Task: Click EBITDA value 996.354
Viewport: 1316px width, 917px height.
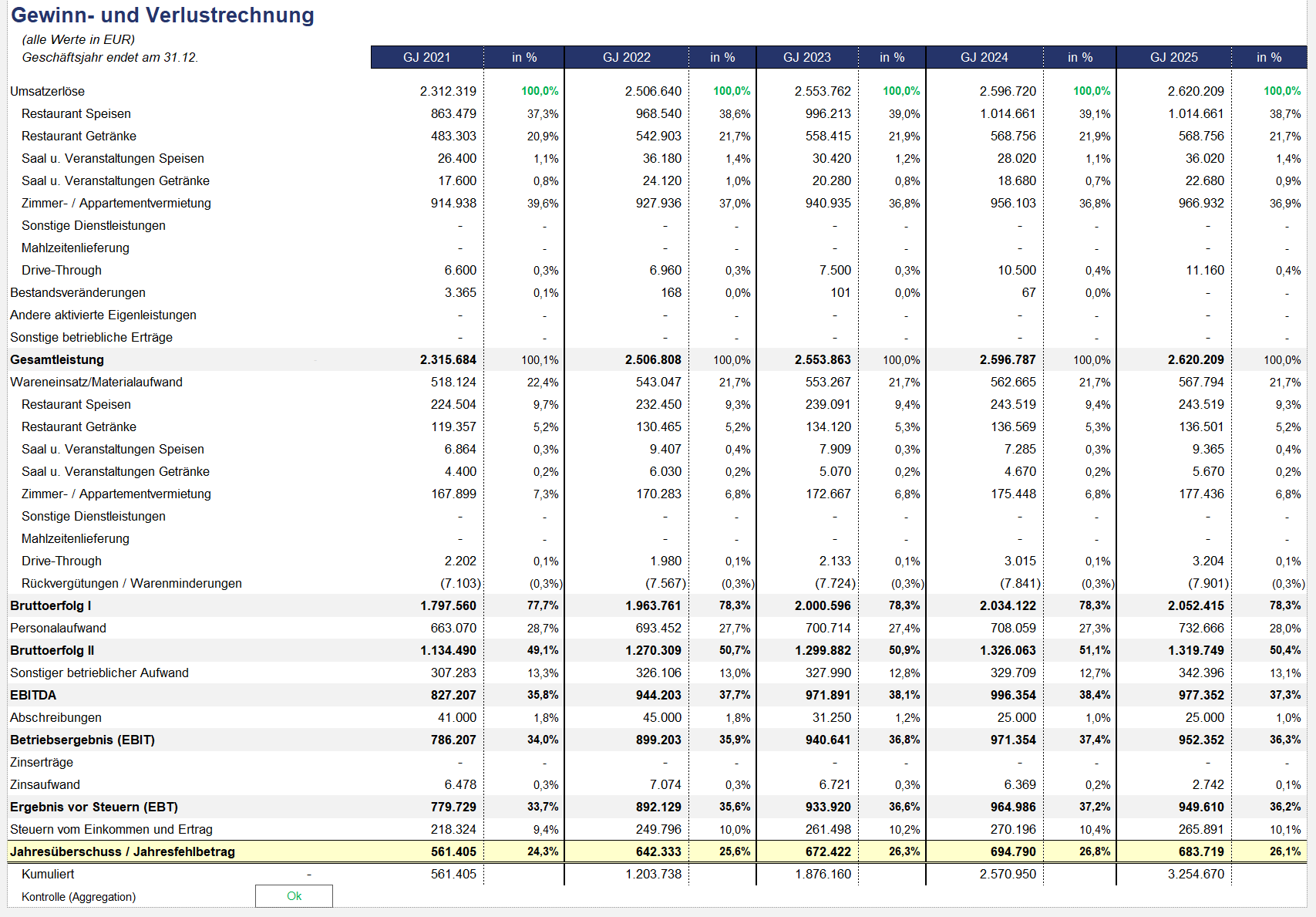Action: click(1013, 695)
